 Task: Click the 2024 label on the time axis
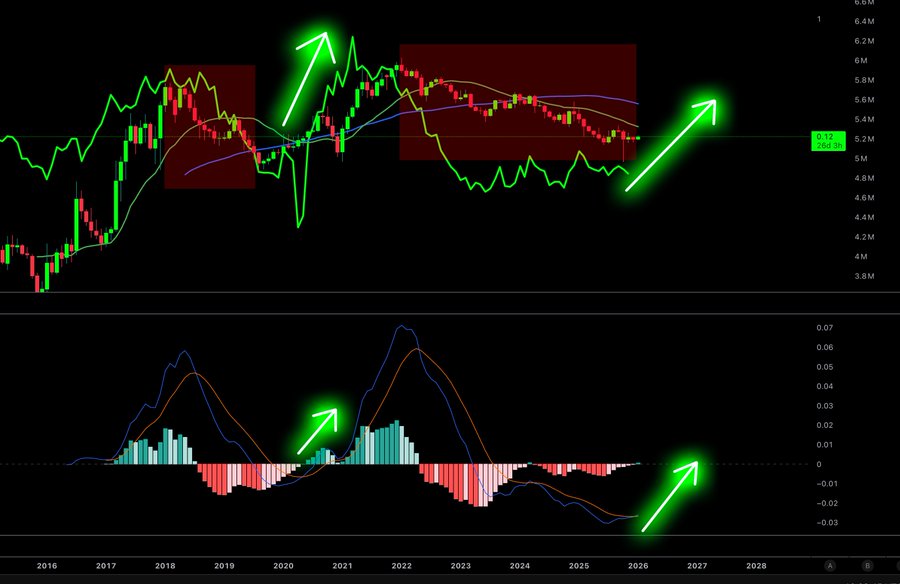519,566
